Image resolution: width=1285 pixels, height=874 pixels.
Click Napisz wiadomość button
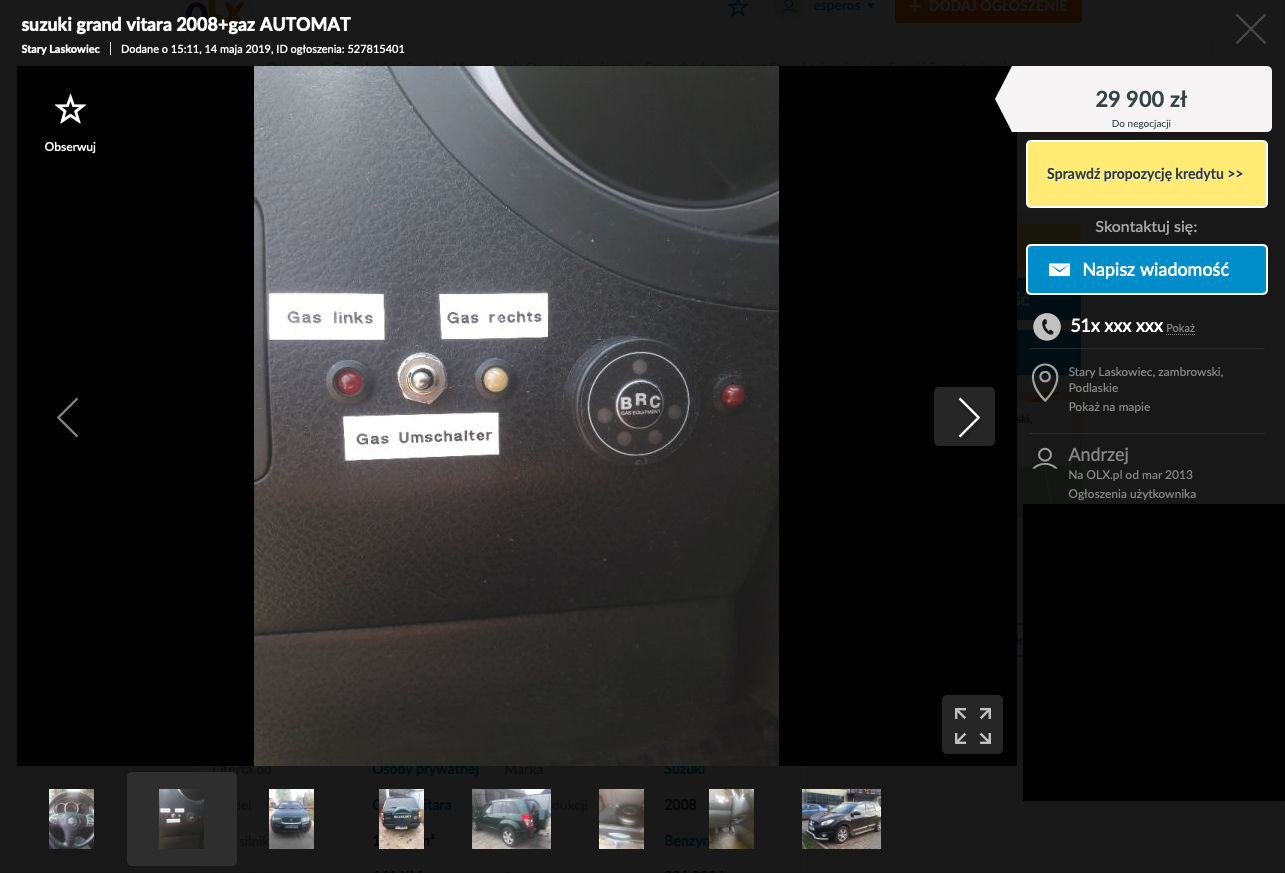click(x=1147, y=270)
